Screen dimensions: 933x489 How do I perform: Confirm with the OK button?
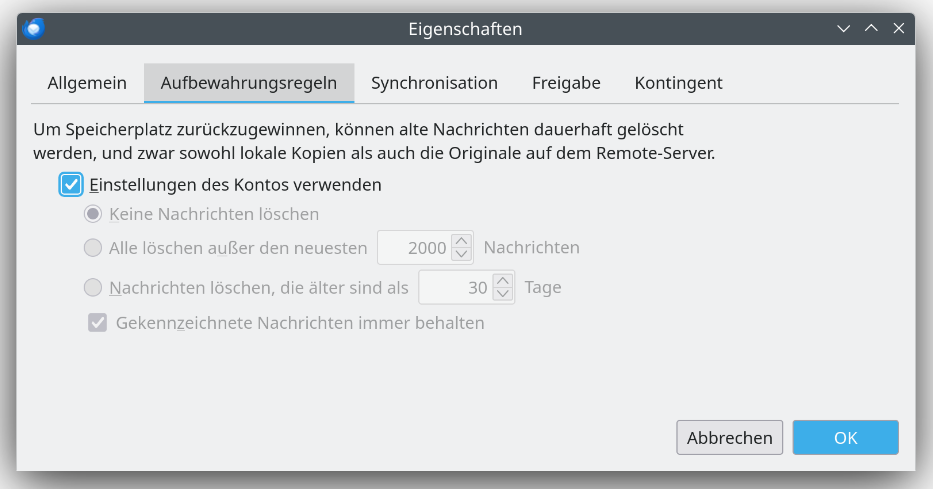point(845,438)
